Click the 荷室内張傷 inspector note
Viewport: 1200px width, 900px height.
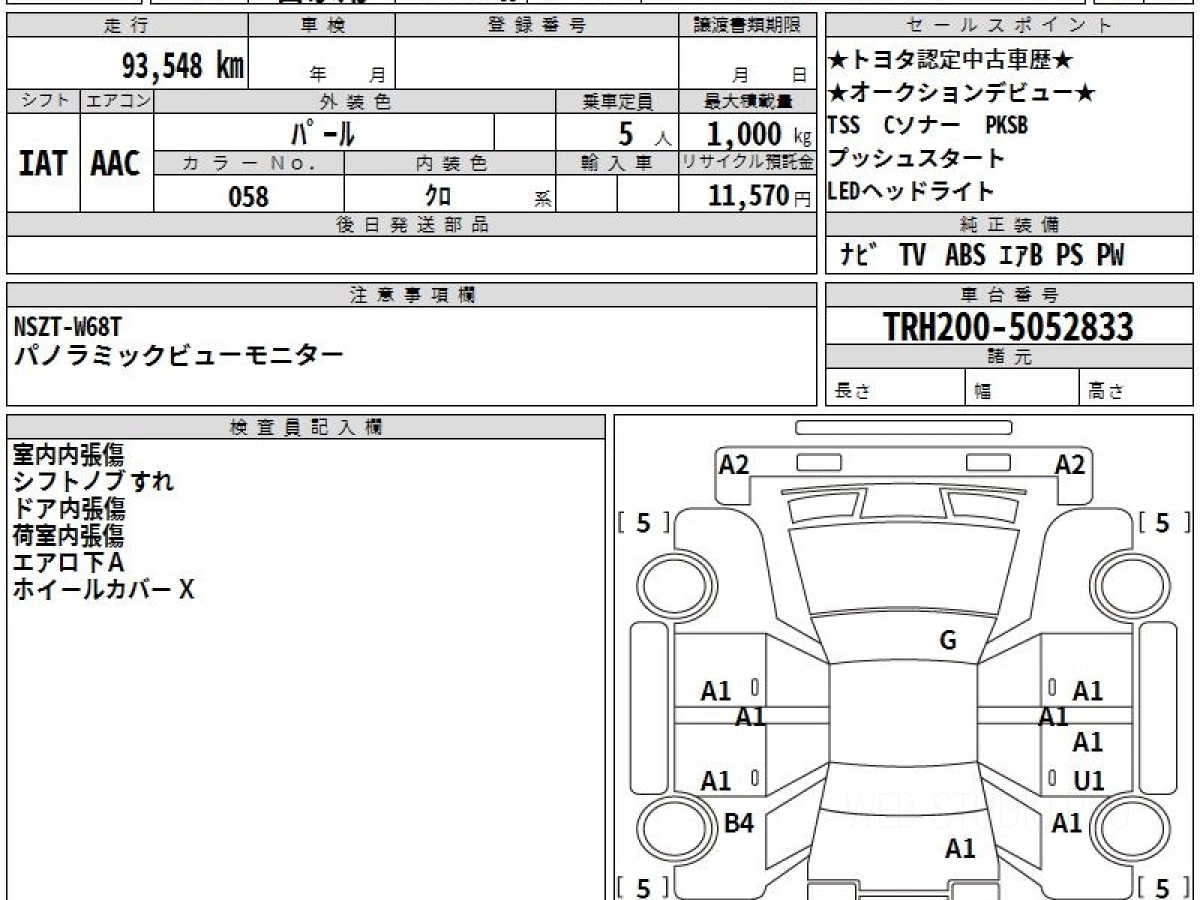68,535
